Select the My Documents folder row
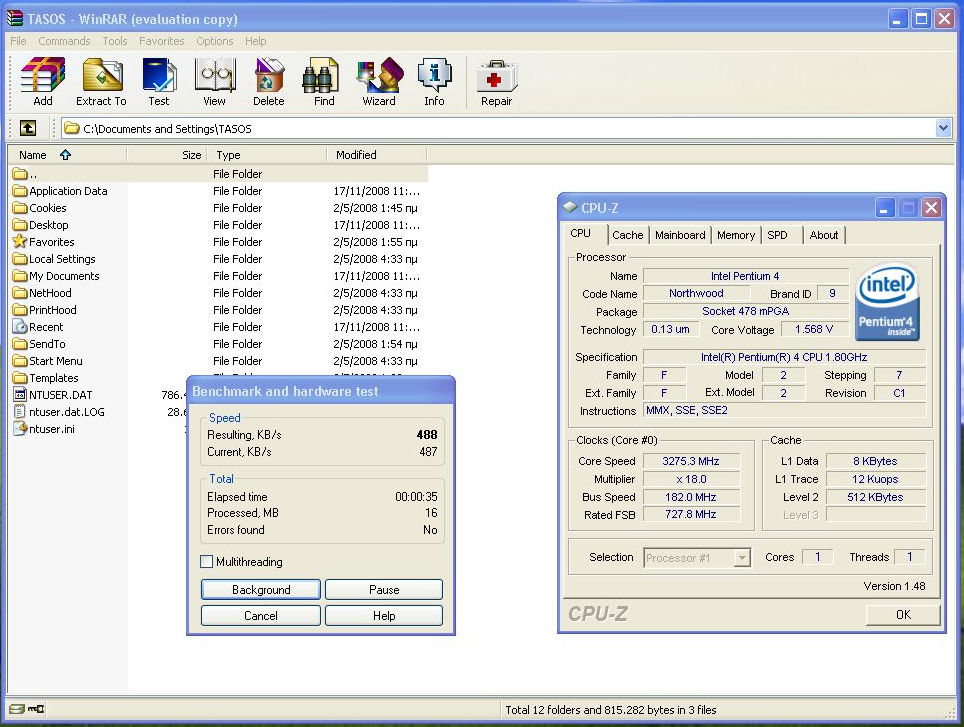964x727 pixels. click(218, 276)
